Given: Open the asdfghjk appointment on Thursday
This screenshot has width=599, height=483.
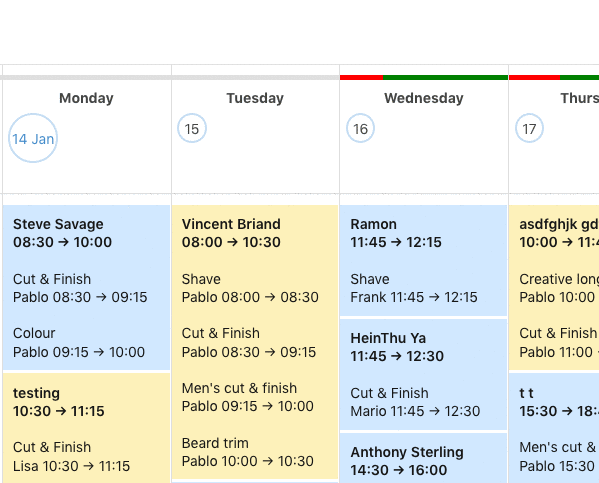Looking at the screenshot, I should [x=554, y=287].
